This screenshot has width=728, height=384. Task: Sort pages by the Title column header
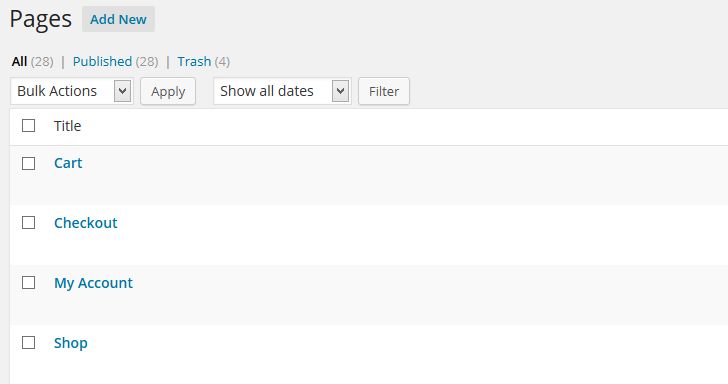point(67,126)
